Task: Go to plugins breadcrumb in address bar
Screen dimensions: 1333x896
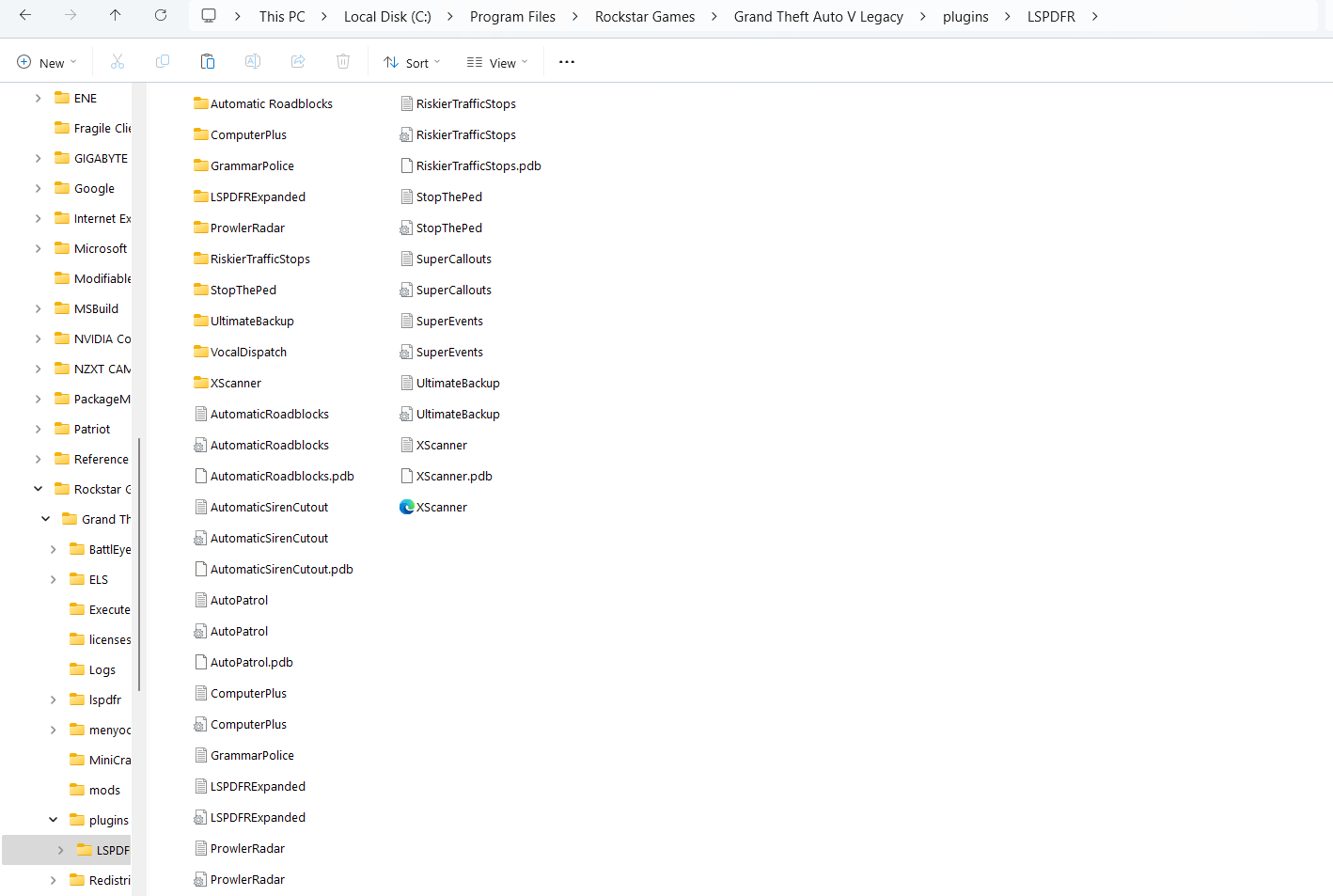Action: coord(965,16)
